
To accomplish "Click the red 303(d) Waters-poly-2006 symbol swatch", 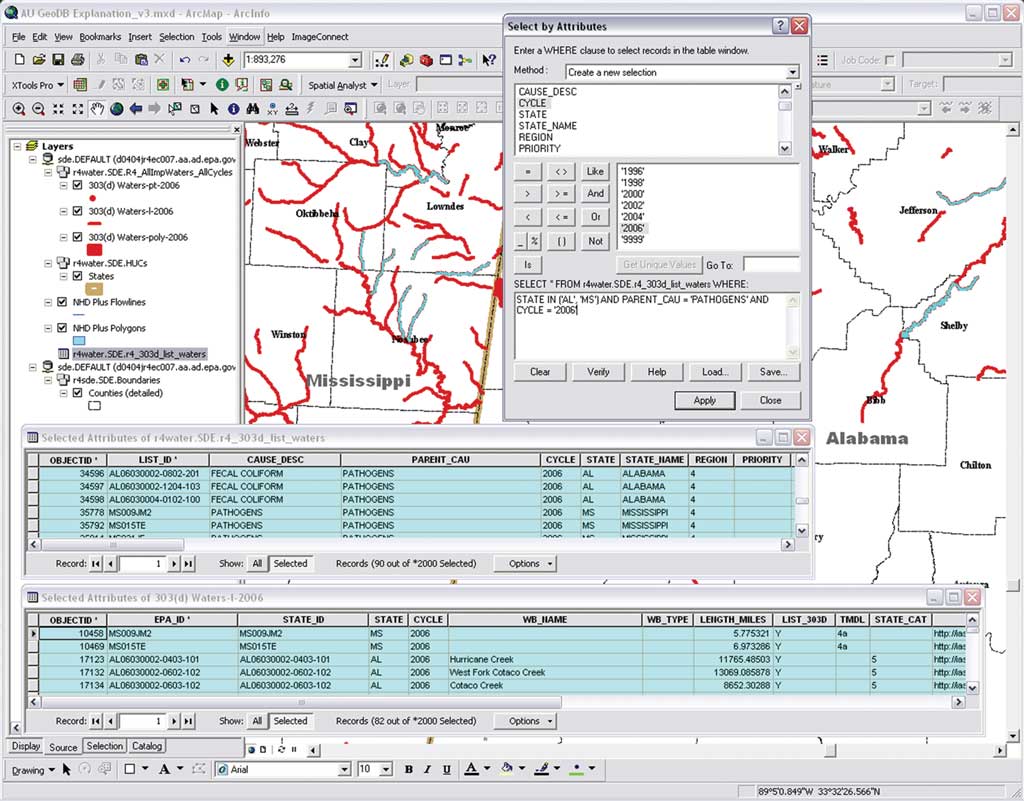I will pyautogui.click(x=94, y=249).
